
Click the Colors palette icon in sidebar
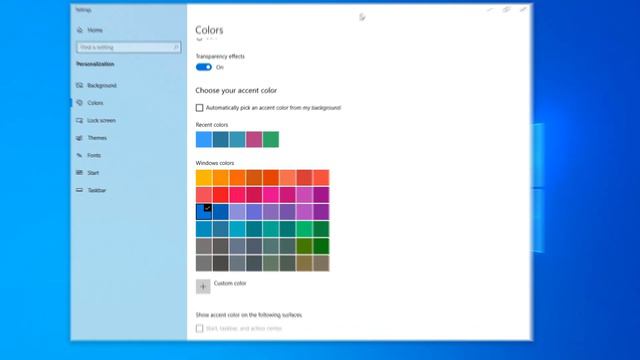pyautogui.click(x=80, y=103)
